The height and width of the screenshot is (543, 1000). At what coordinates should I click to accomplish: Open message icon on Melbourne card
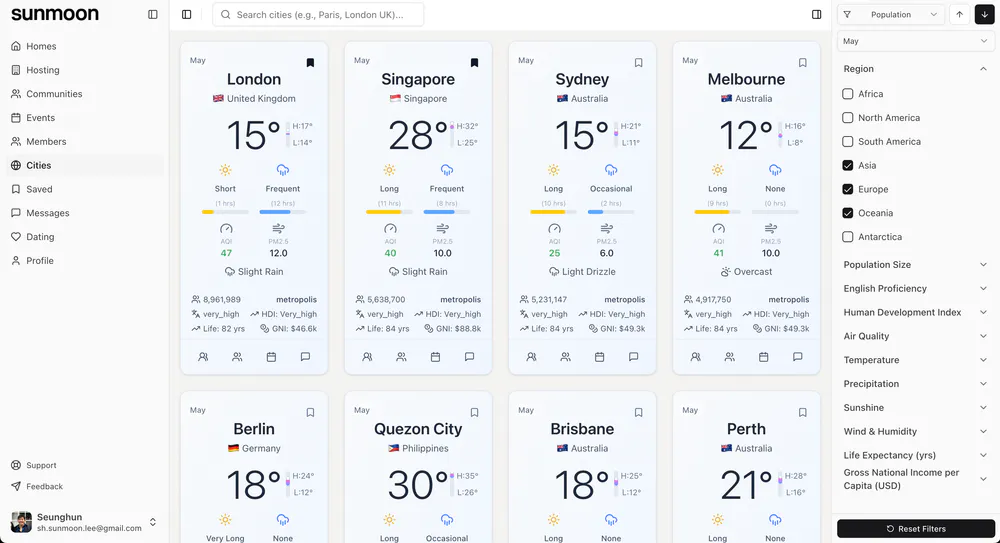point(797,357)
